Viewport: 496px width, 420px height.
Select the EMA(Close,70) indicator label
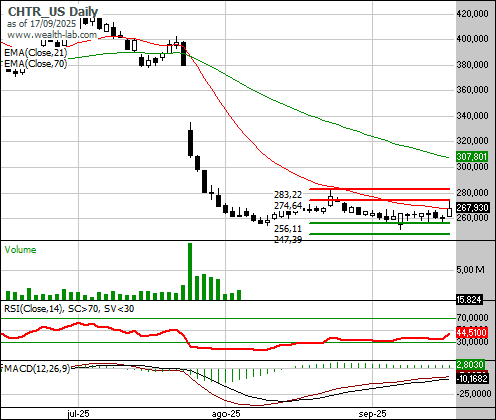pyautogui.click(x=35, y=63)
